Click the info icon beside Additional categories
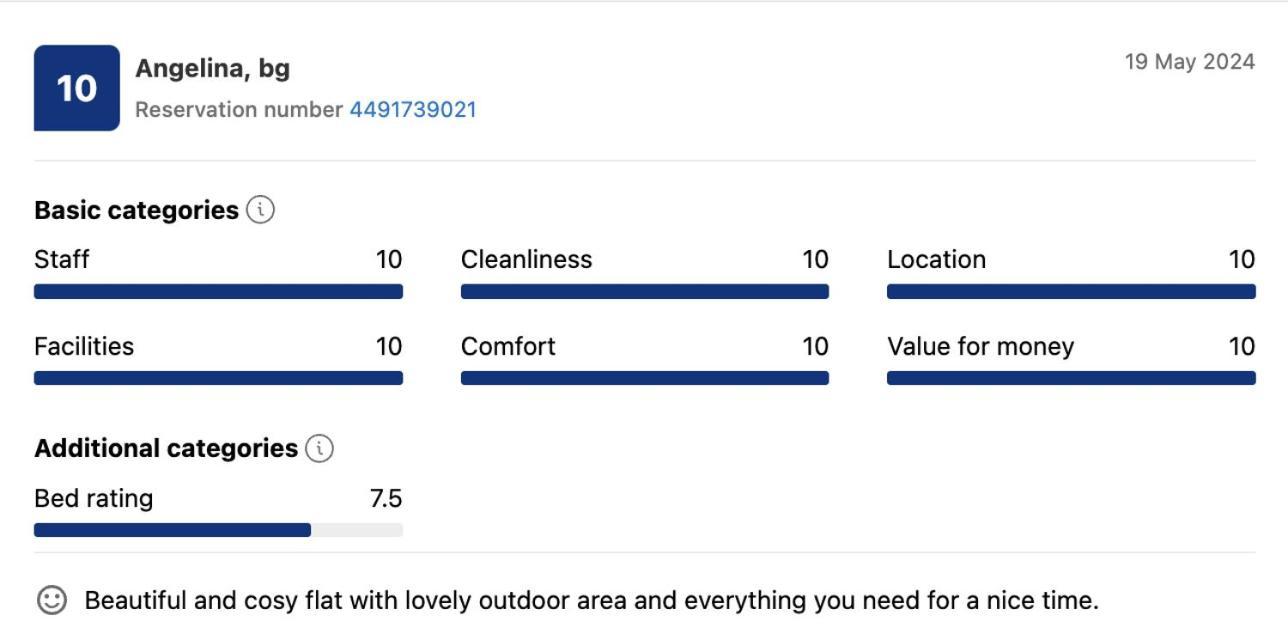 click(319, 448)
